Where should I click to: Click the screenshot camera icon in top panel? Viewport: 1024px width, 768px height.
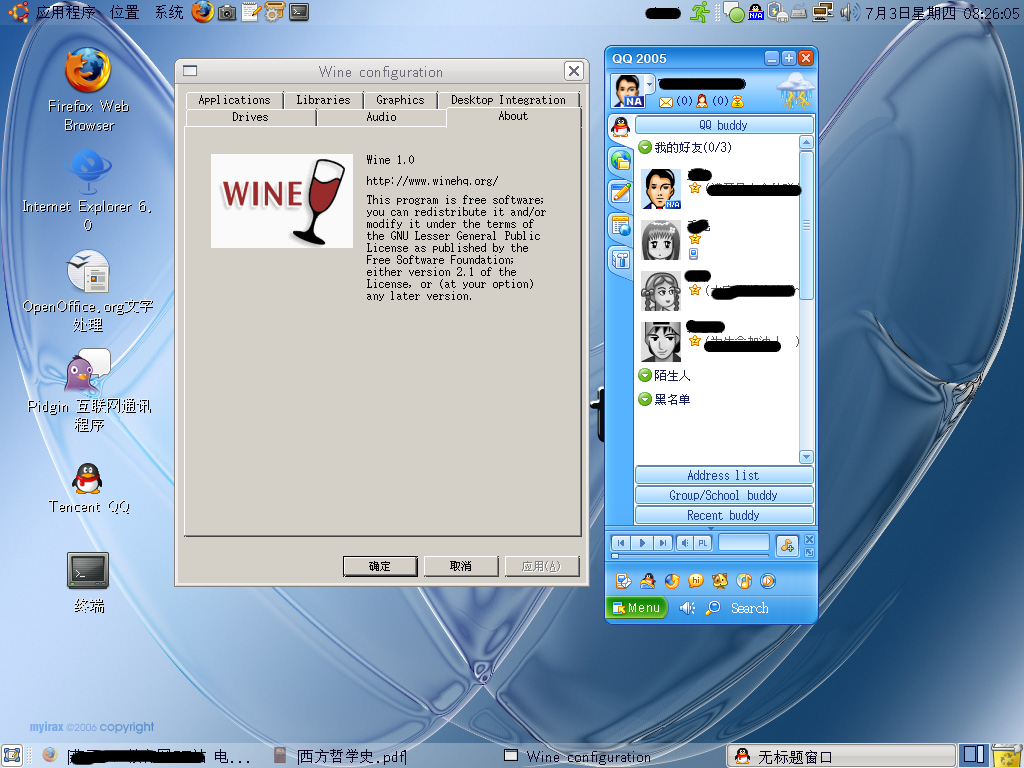pyautogui.click(x=227, y=12)
